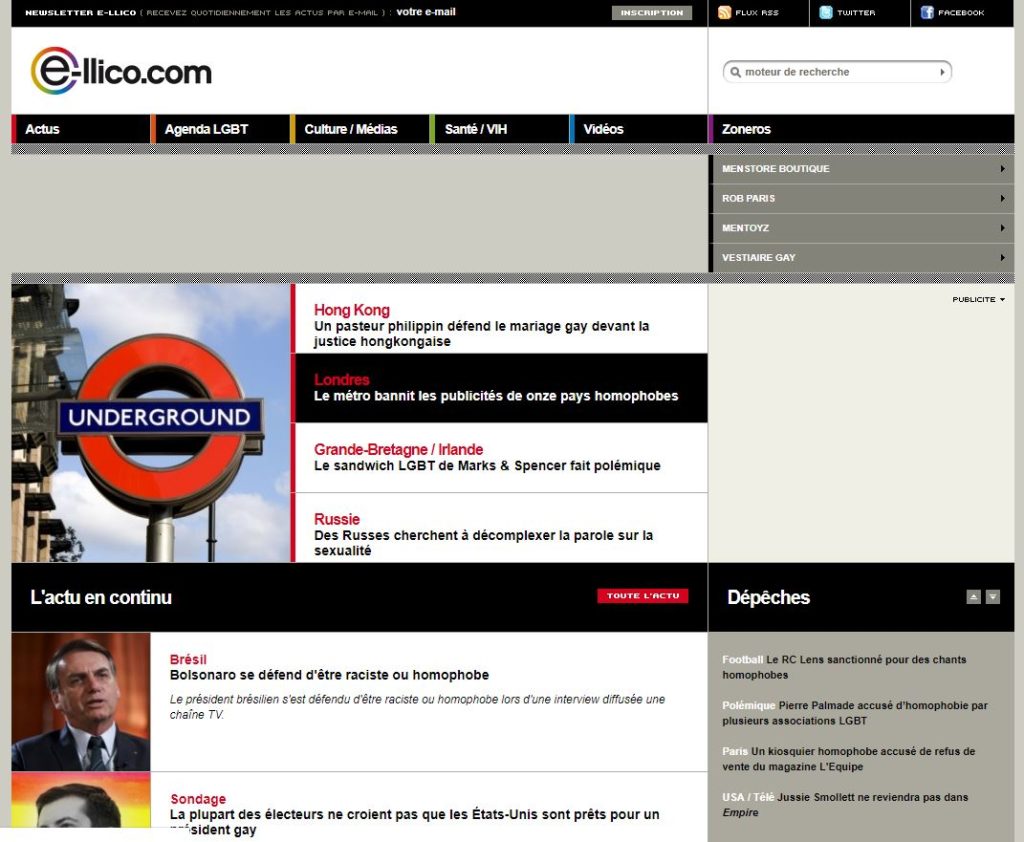Open the Sondage président gay article
The height and width of the screenshot is (842, 1024).
point(414,822)
